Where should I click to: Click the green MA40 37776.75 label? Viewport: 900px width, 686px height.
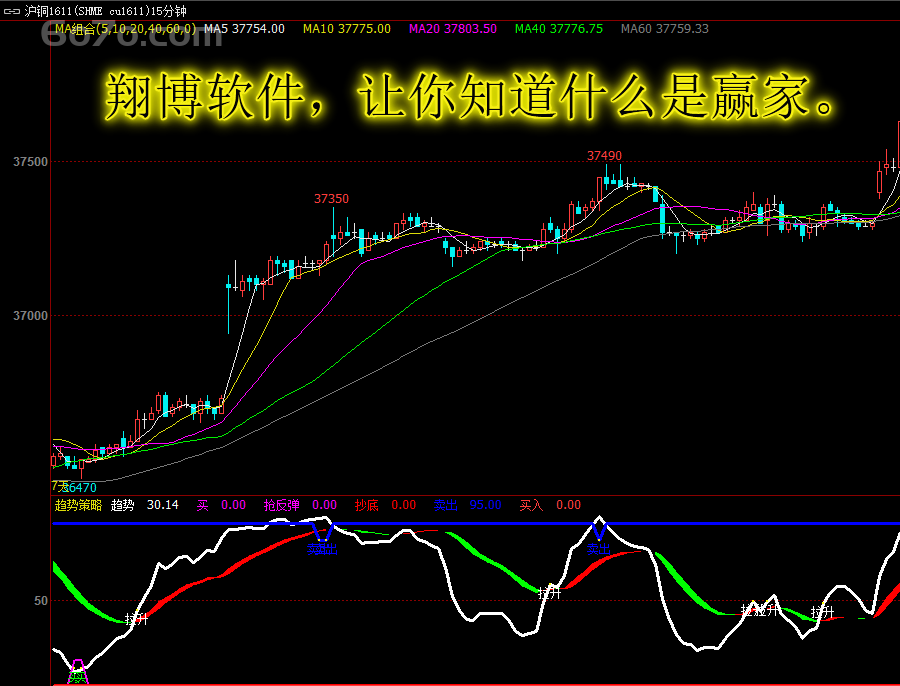[x=559, y=29]
